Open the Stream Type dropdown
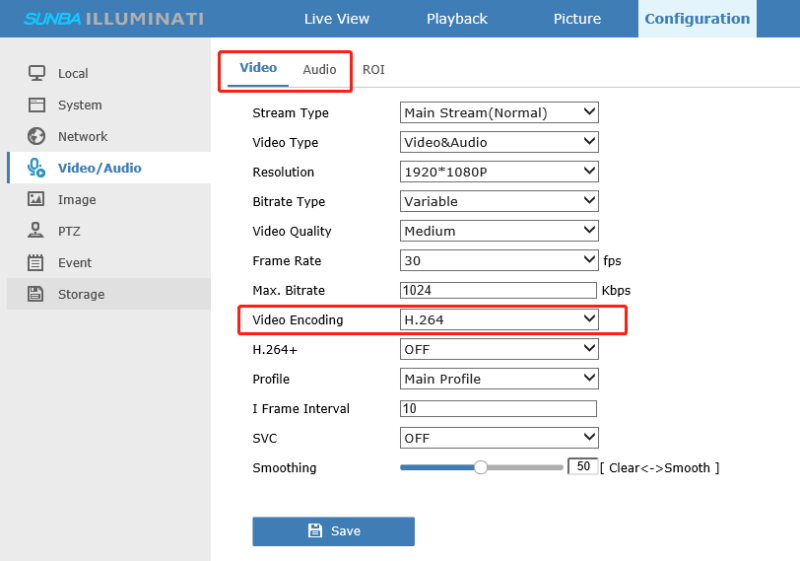This screenshot has height=561, width=800. (498, 112)
